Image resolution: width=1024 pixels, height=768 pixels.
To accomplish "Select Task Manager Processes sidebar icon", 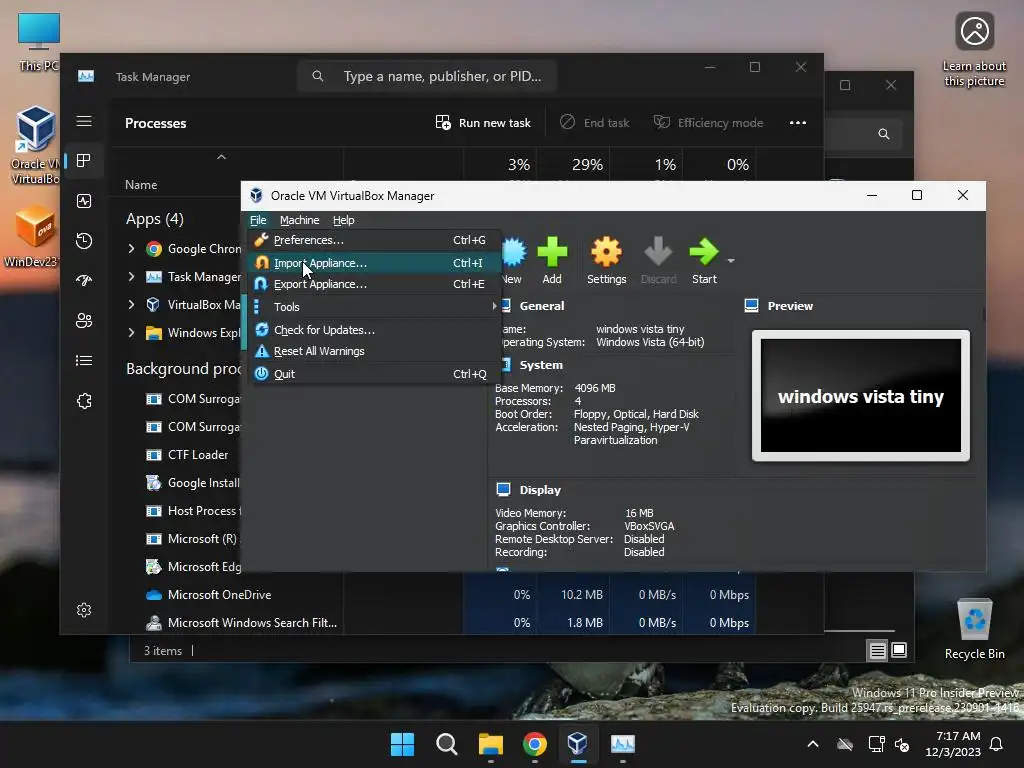I will point(84,161).
